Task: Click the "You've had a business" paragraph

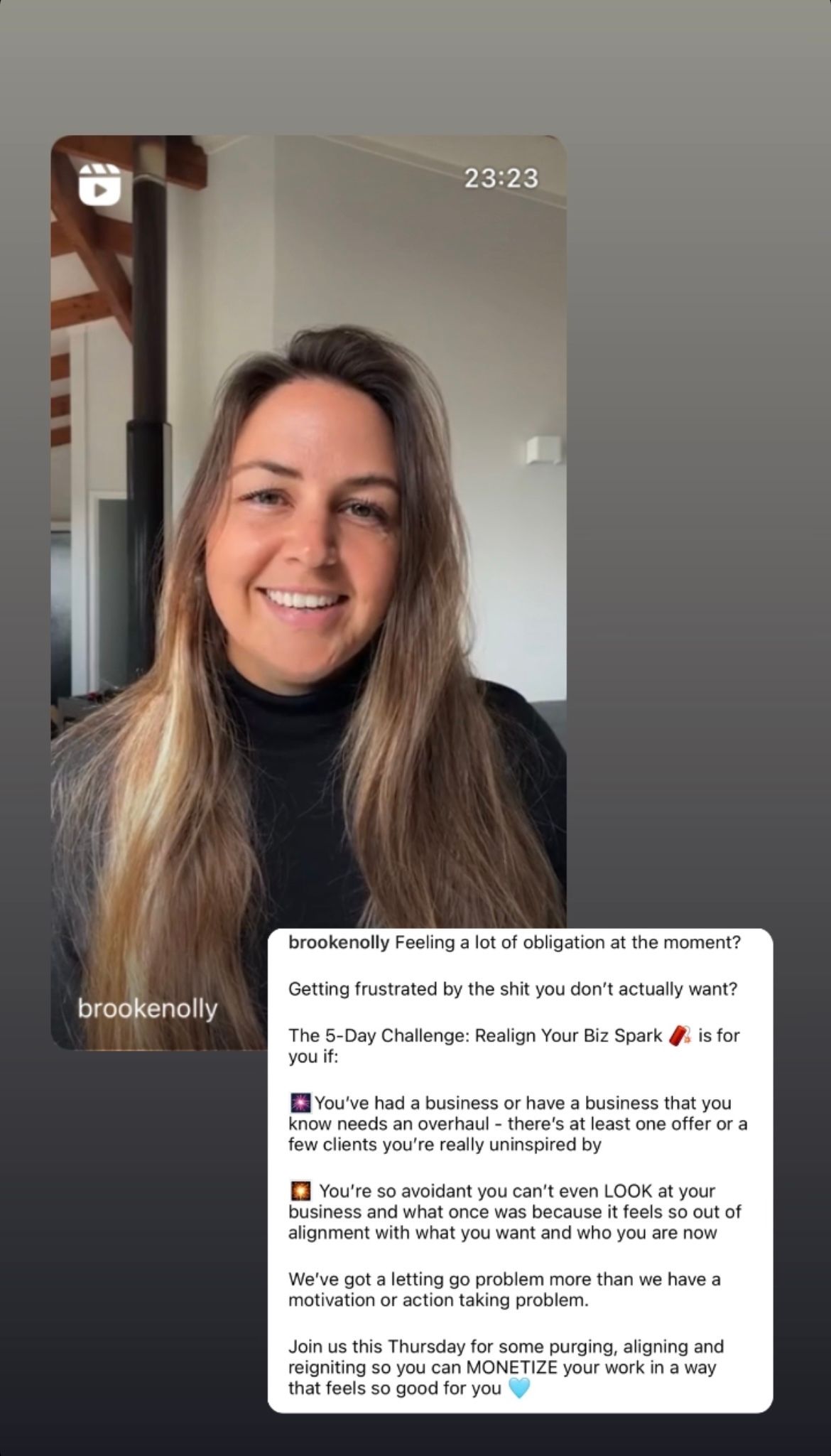Action: [518, 1123]
